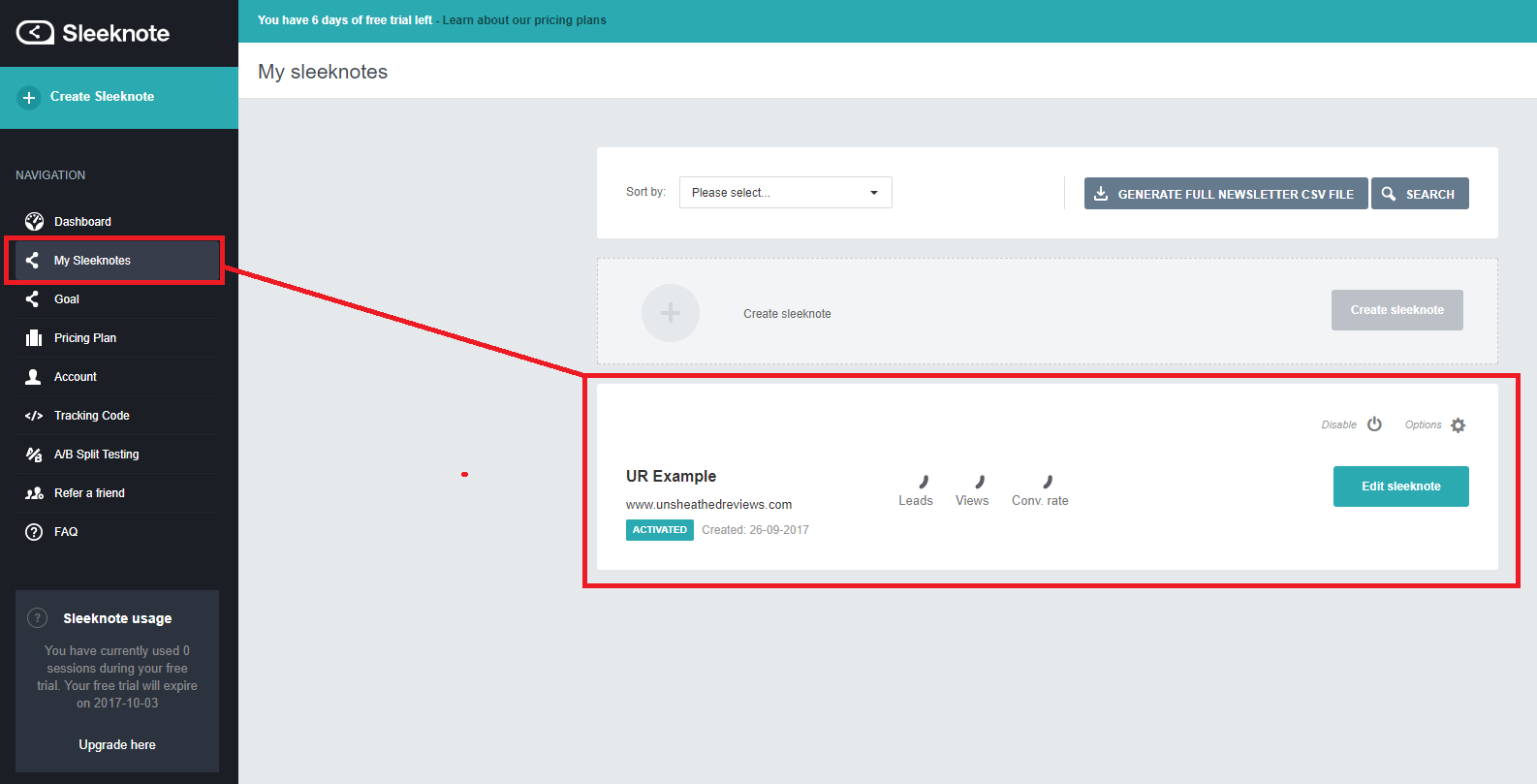This screenshot has width=1537, height=784.
Task: Click the FAQ question mark icon
Action: [34, 532]
